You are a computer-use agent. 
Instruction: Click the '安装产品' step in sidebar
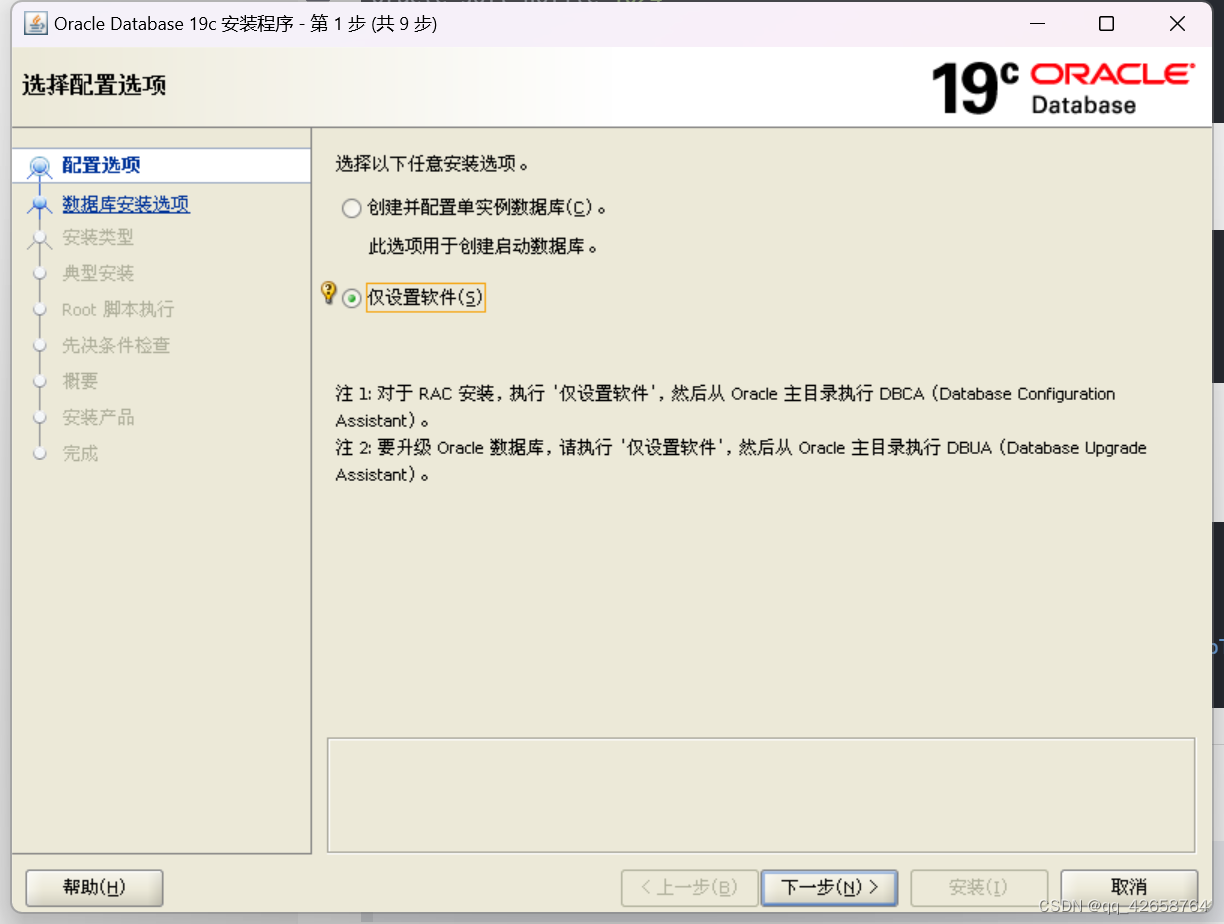98,417
